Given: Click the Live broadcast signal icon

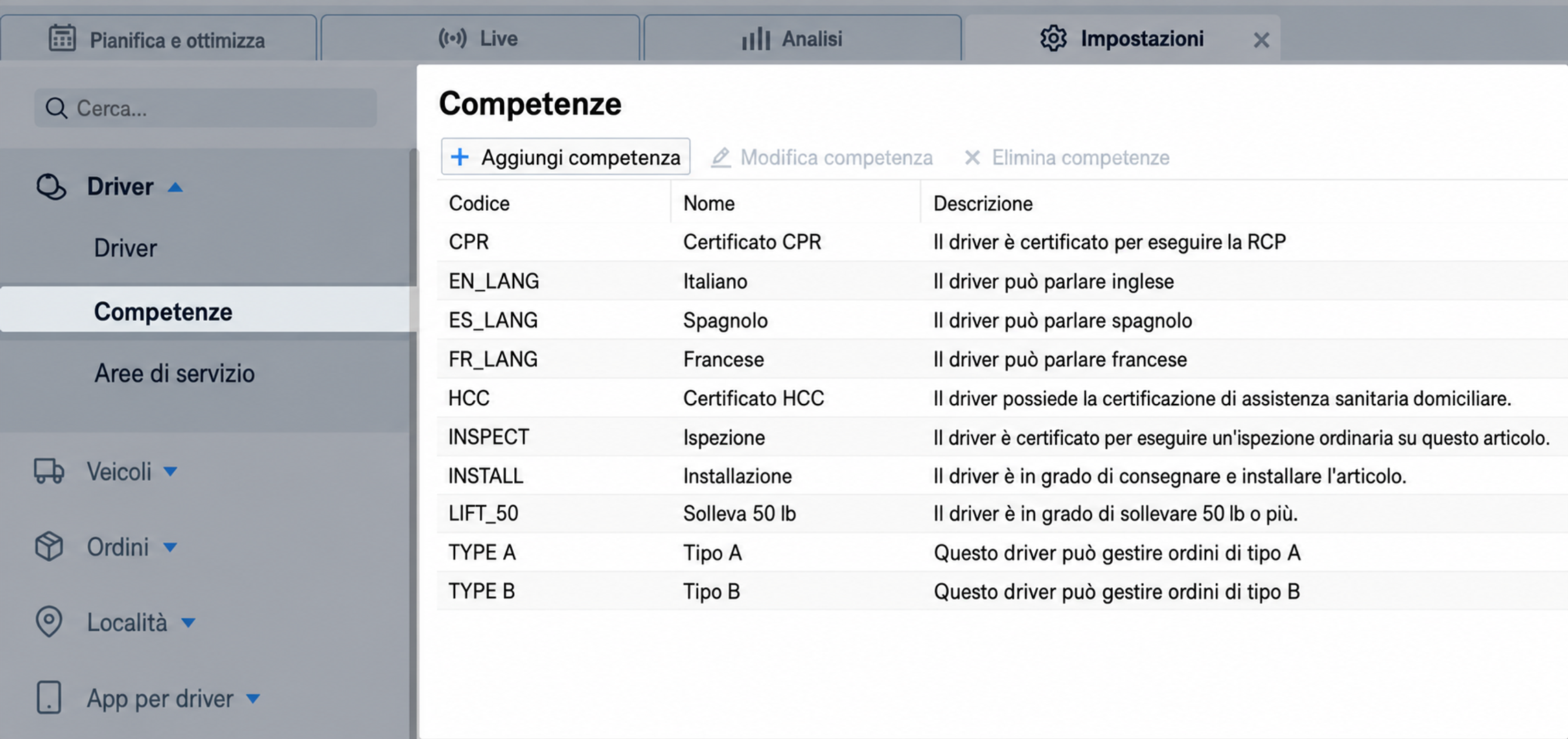Looking at the screenshot, I should (x=452, y=38).
